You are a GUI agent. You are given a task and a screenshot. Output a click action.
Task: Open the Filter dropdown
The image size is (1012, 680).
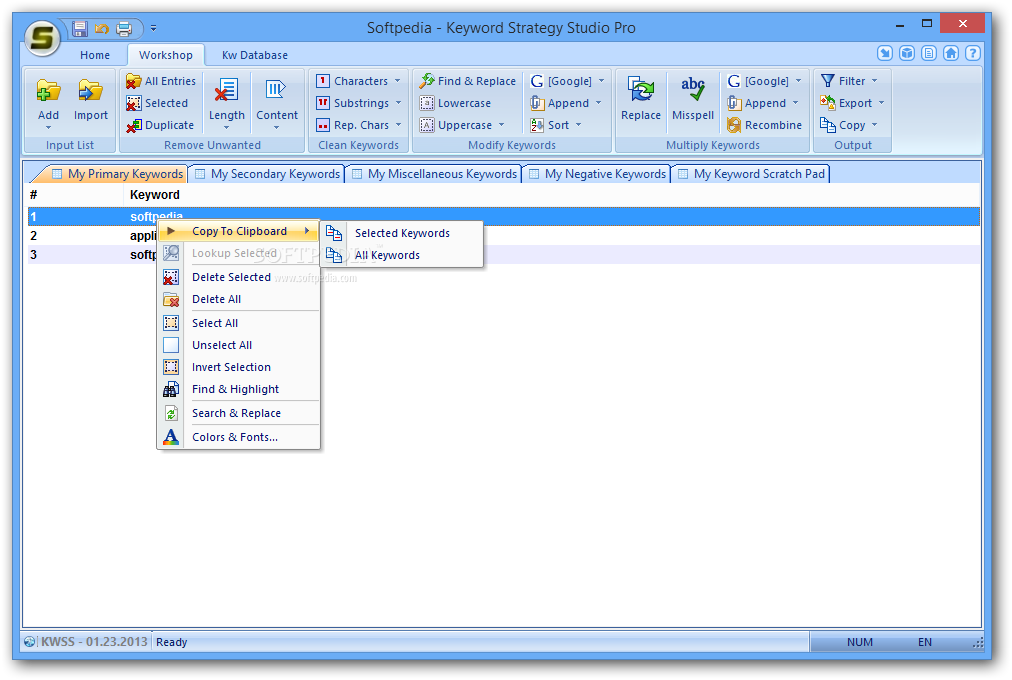[x=875, y=81]
